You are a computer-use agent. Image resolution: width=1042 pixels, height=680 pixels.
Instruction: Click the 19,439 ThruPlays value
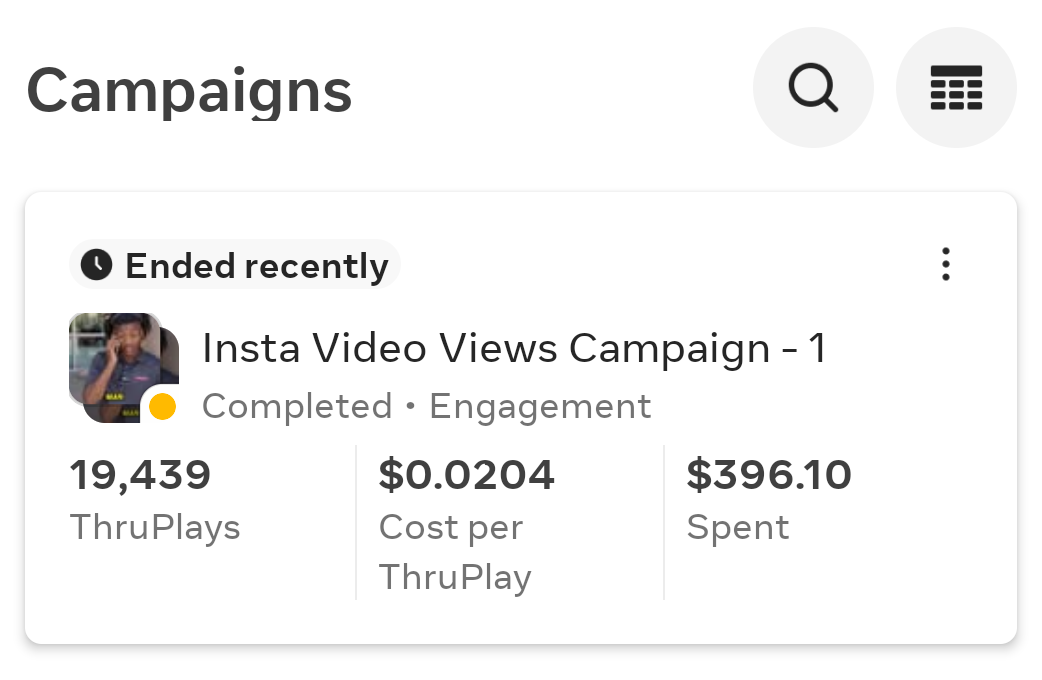[x=140, y=474]
